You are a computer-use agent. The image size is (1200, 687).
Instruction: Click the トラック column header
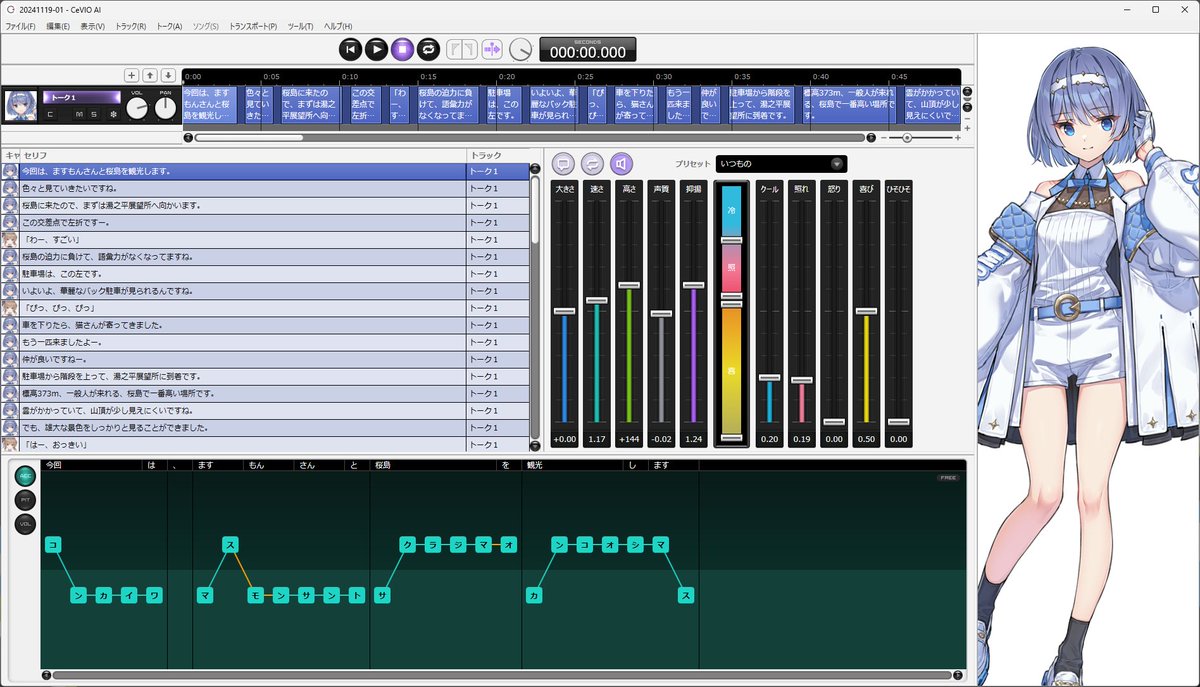[497, 156]
